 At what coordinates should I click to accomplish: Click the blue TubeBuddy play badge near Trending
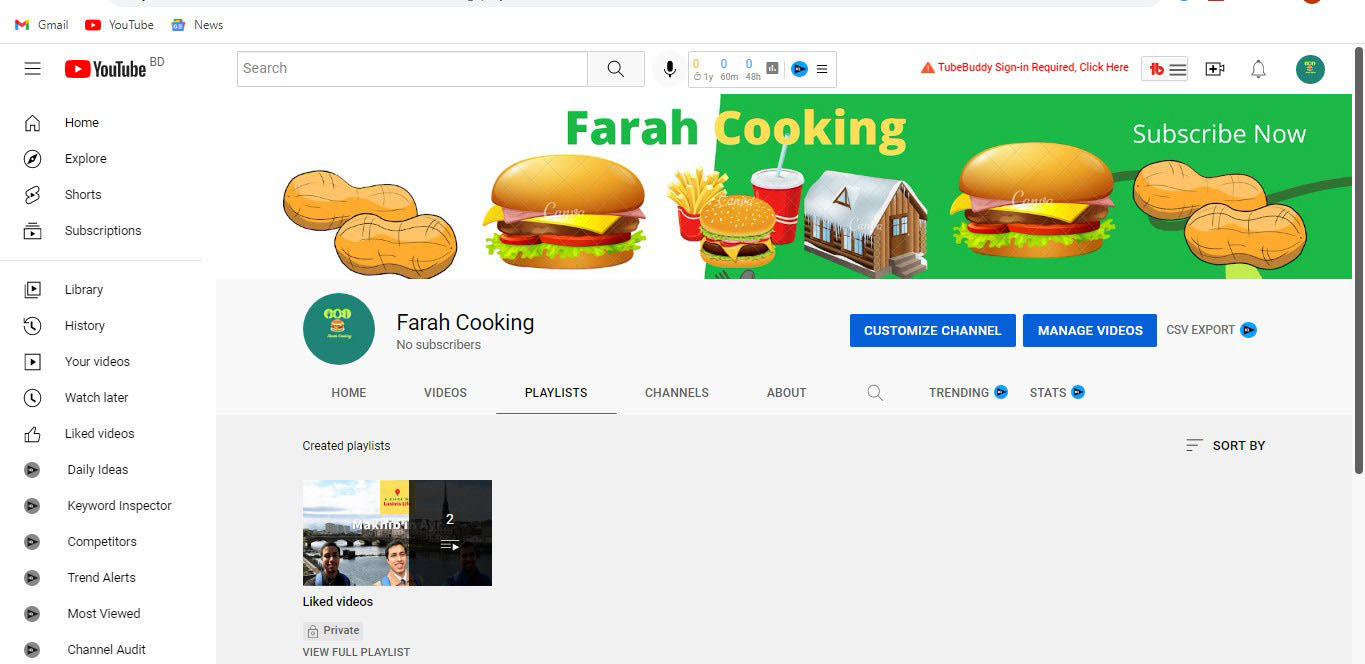point(999,392)
